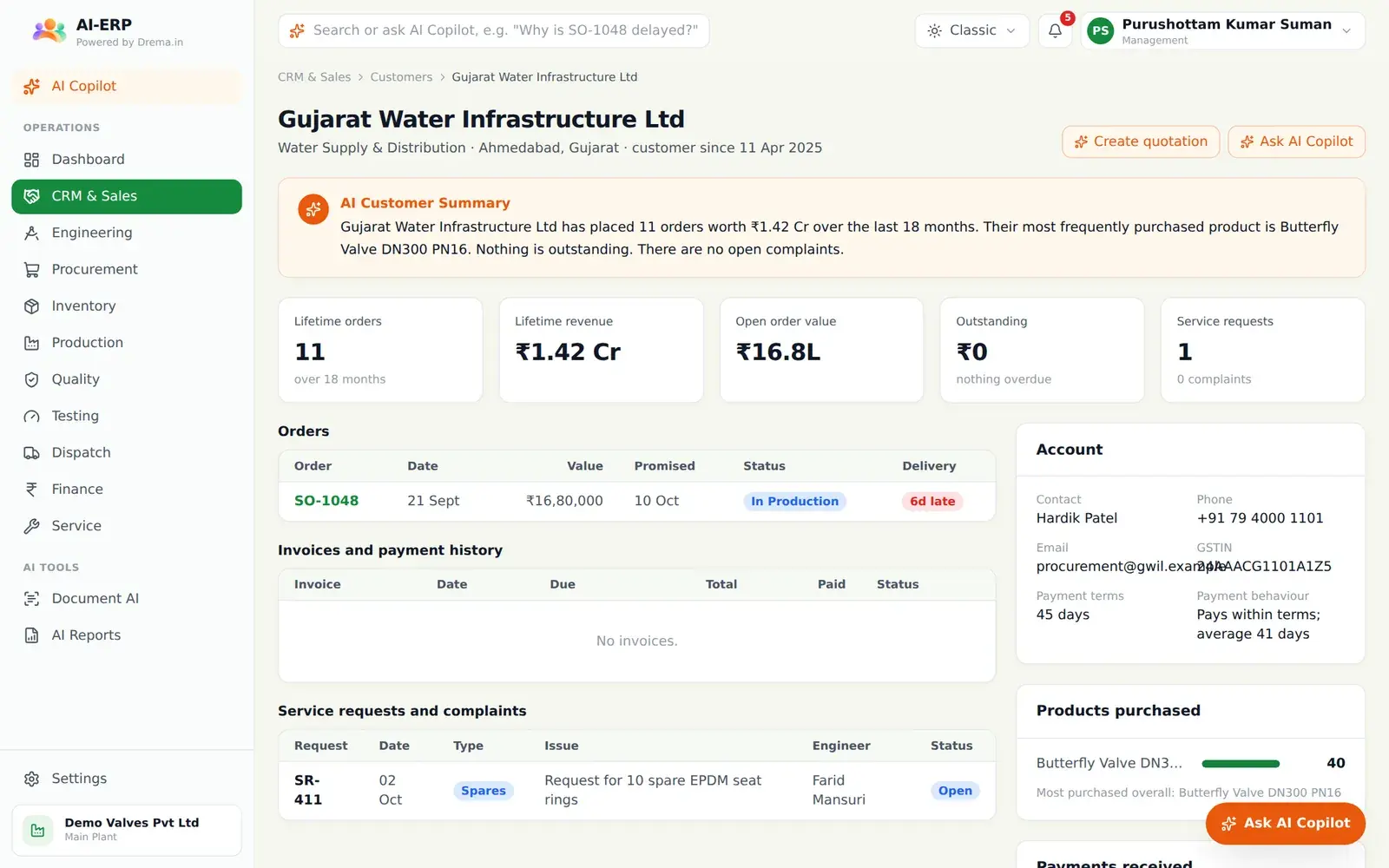Image resolution: width=1389 pixels, height=868 pixels.
Task: Open order SO-1048 link
Action: click(326, 501)
